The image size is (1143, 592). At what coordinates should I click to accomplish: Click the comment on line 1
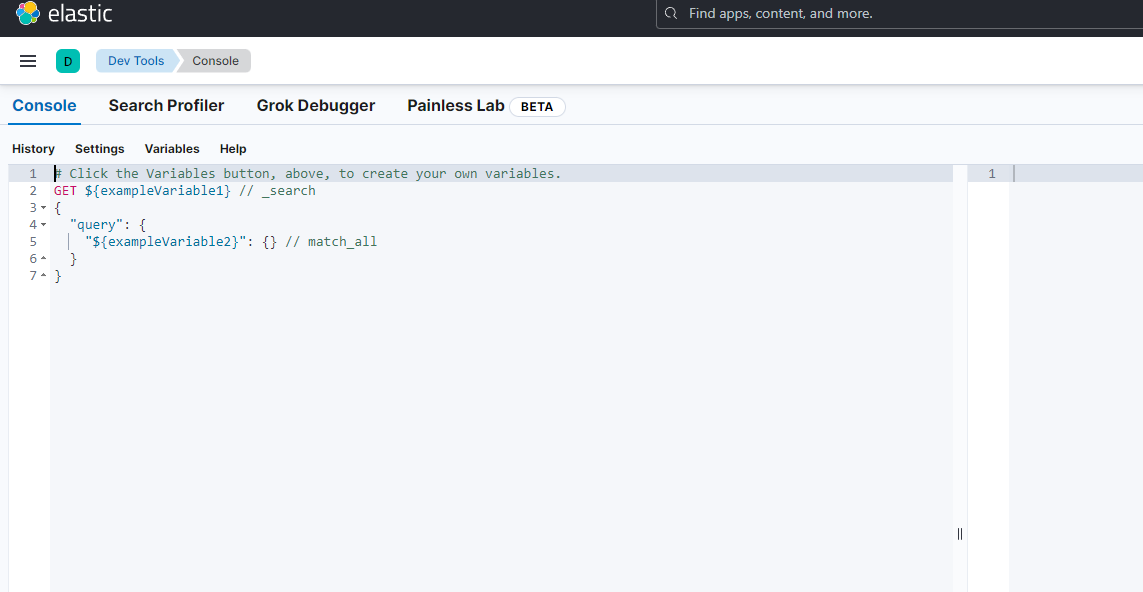(x=308, y=174)
